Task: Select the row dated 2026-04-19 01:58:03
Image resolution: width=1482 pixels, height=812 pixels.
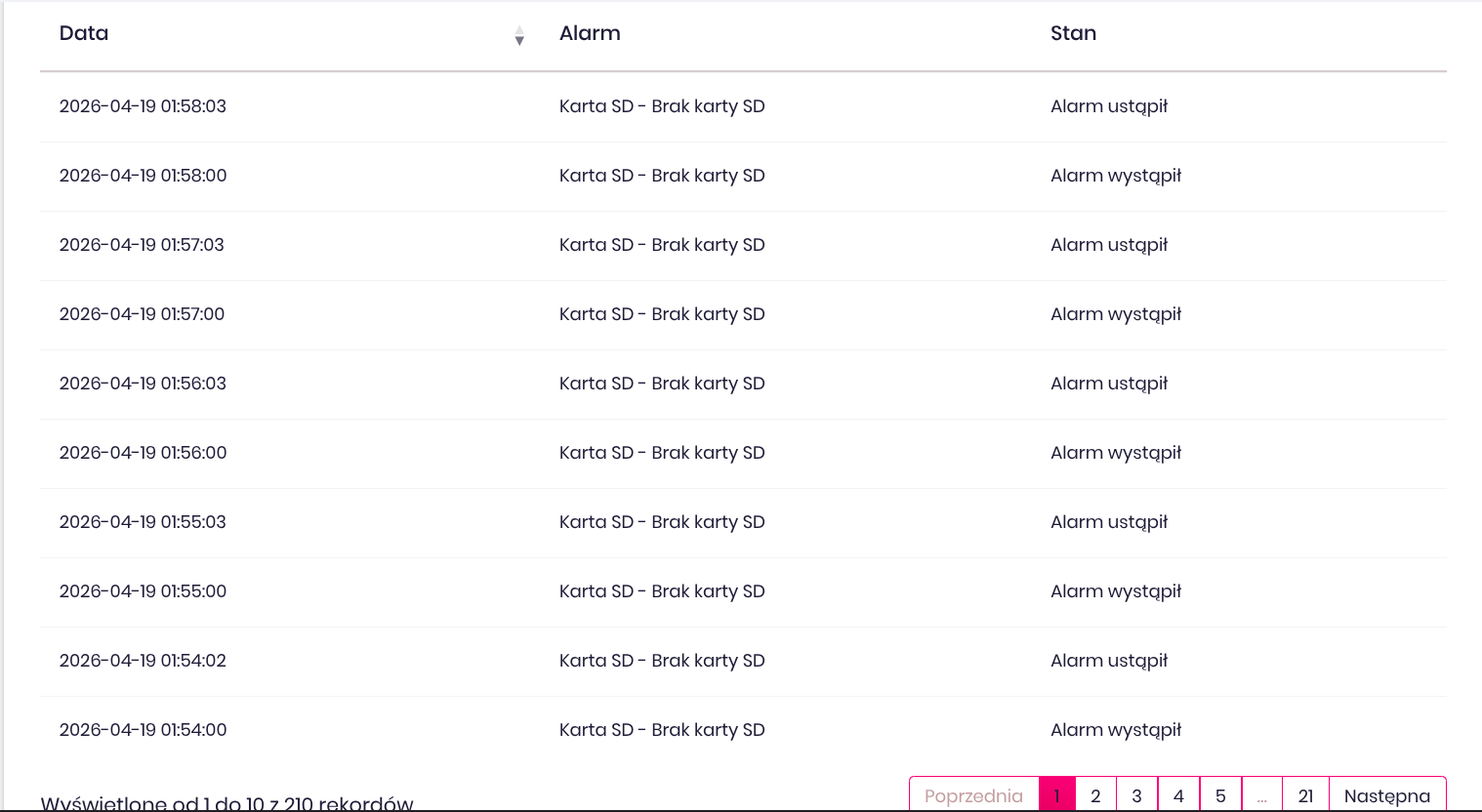Action: (143, 106)
